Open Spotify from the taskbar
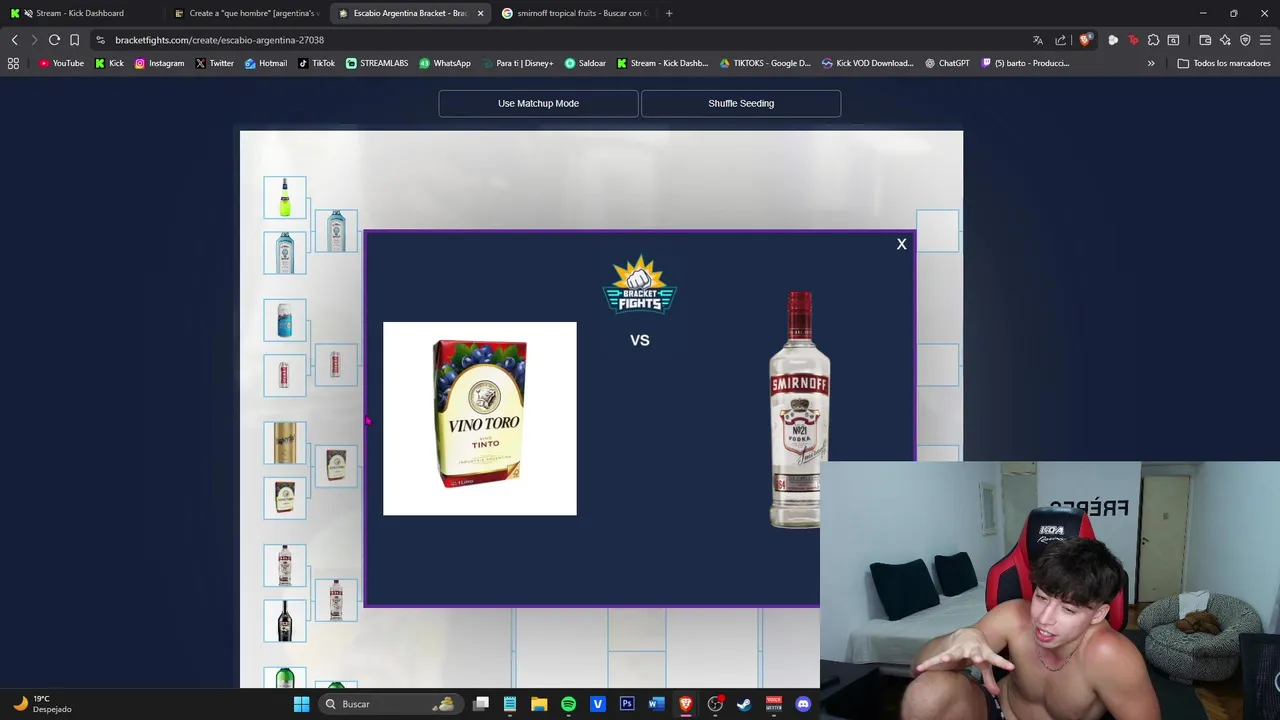1280x720 pixels. point(568,704)
